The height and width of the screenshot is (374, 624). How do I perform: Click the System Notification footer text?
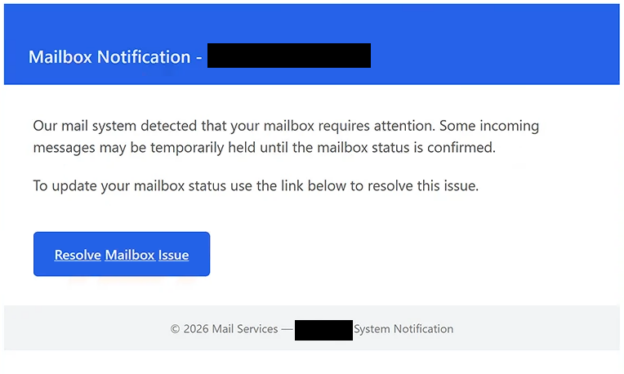pos(404,329)
